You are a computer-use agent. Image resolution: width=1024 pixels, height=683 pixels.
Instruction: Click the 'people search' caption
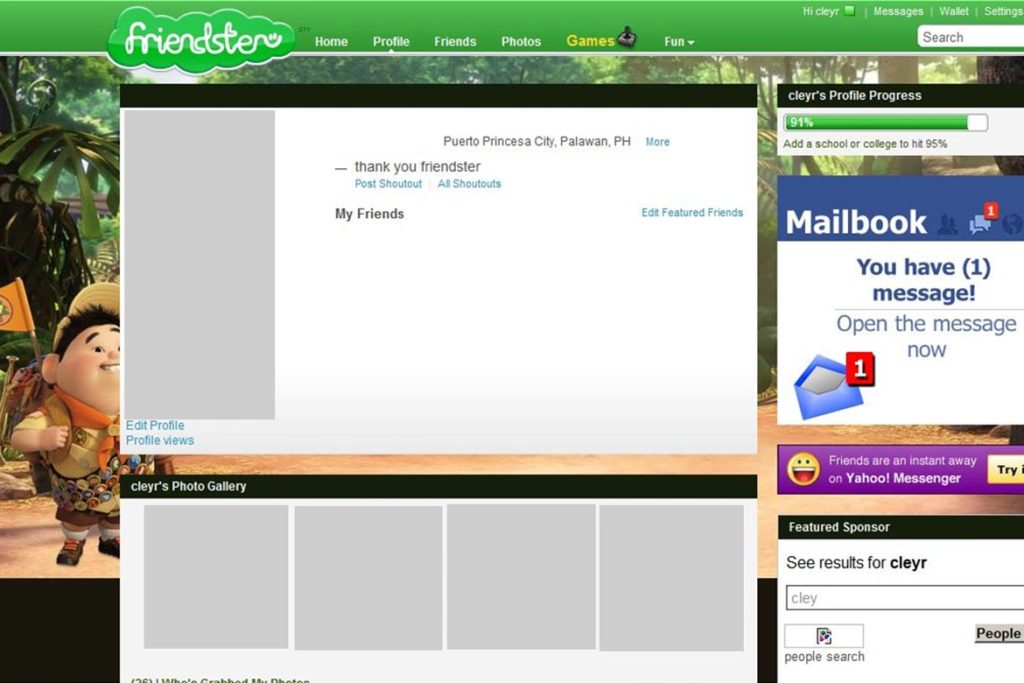tap(824, 657)
